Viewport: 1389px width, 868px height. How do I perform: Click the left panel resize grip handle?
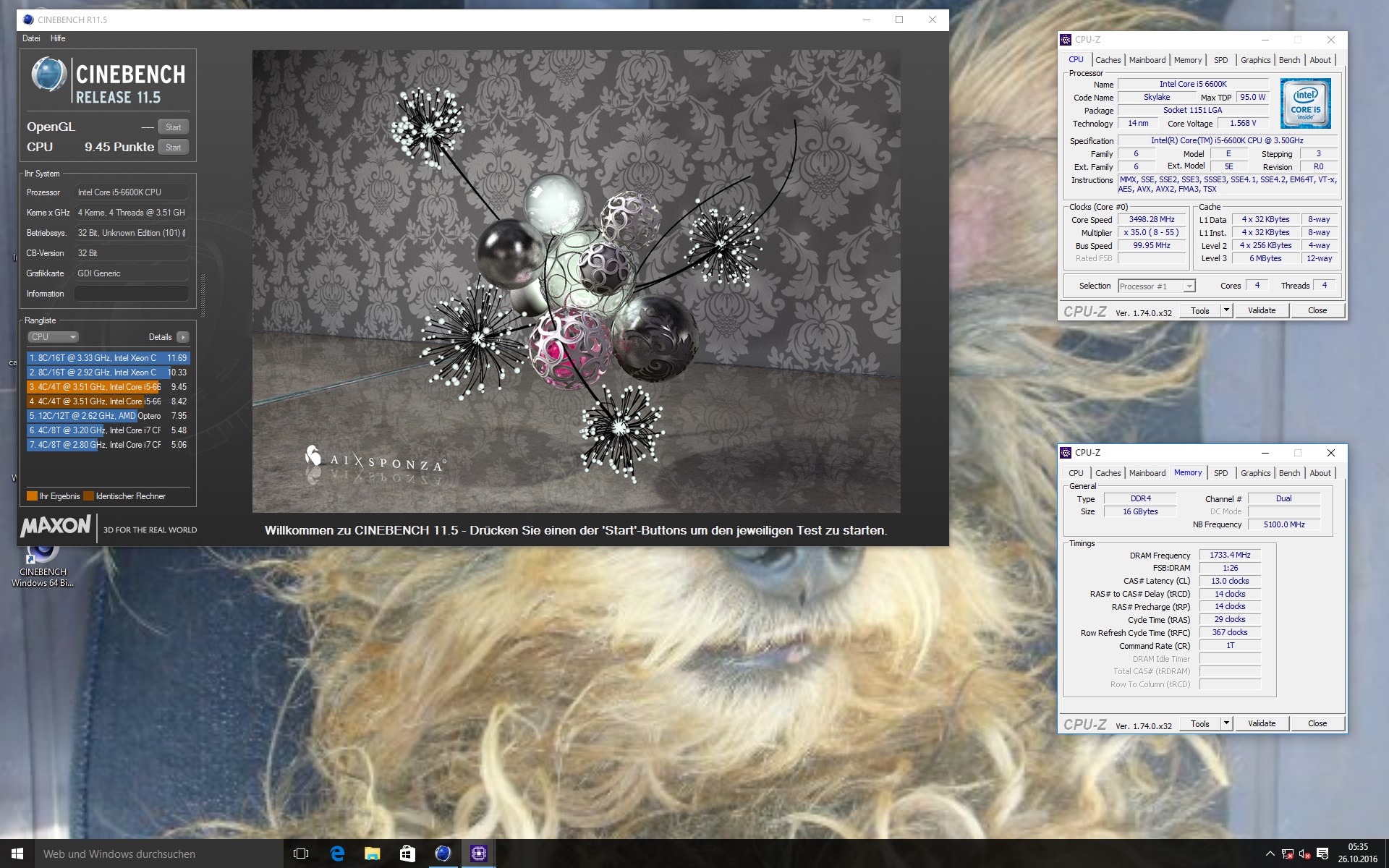pos(203,295)
